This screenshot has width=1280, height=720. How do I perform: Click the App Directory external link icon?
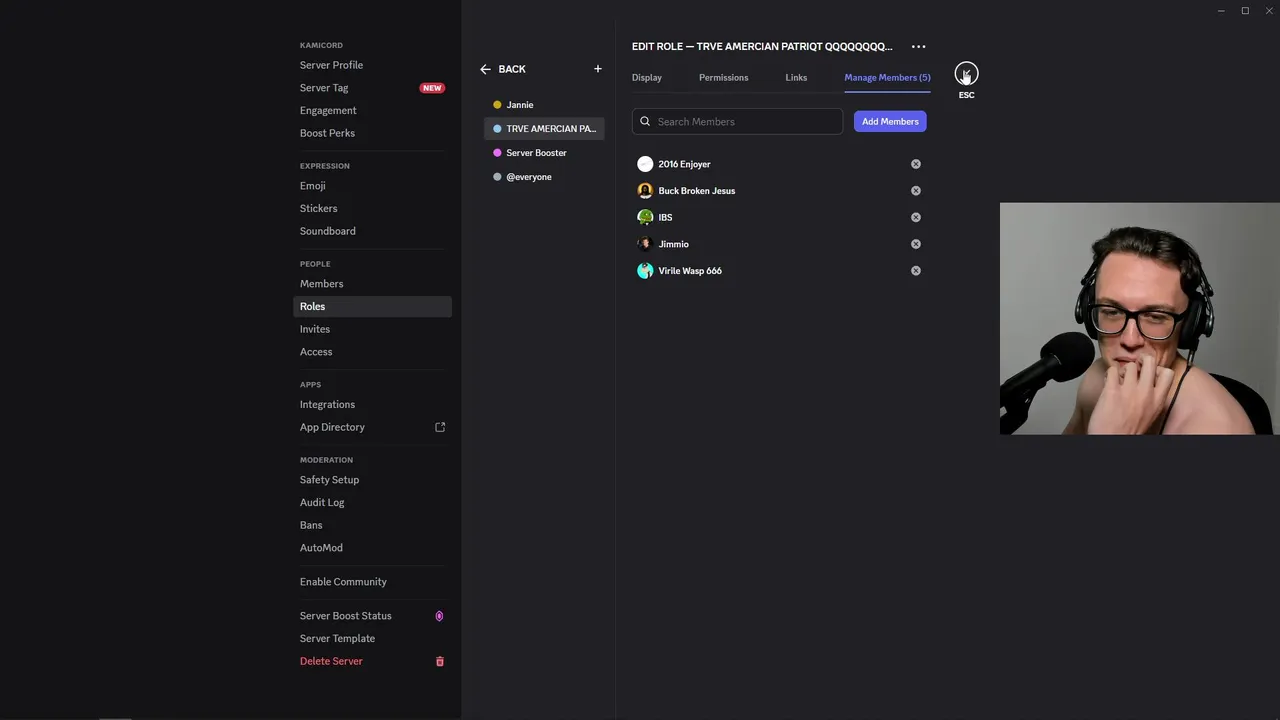click(x=440, y=427)
